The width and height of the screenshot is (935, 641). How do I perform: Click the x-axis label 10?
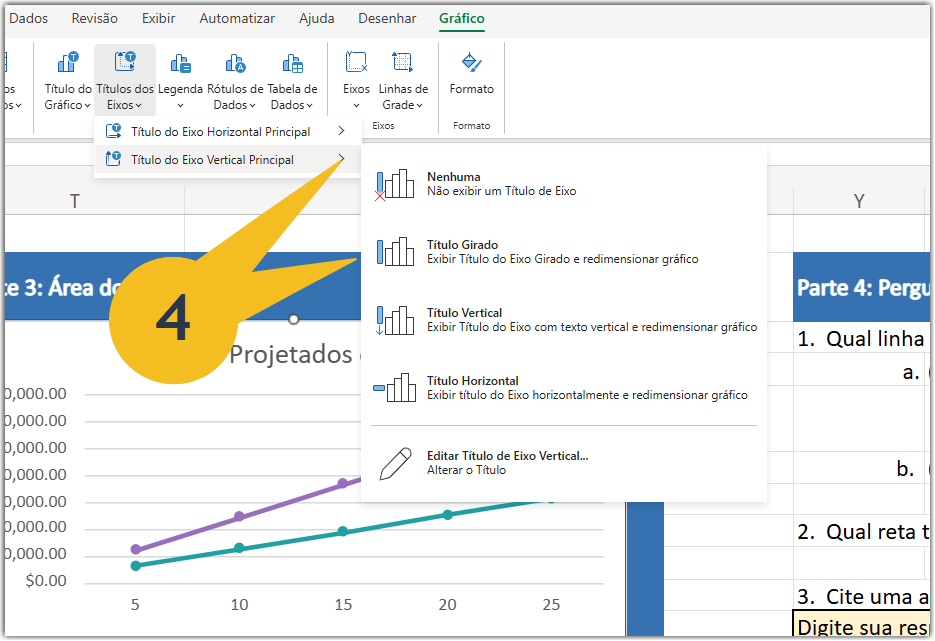(239, 605)
